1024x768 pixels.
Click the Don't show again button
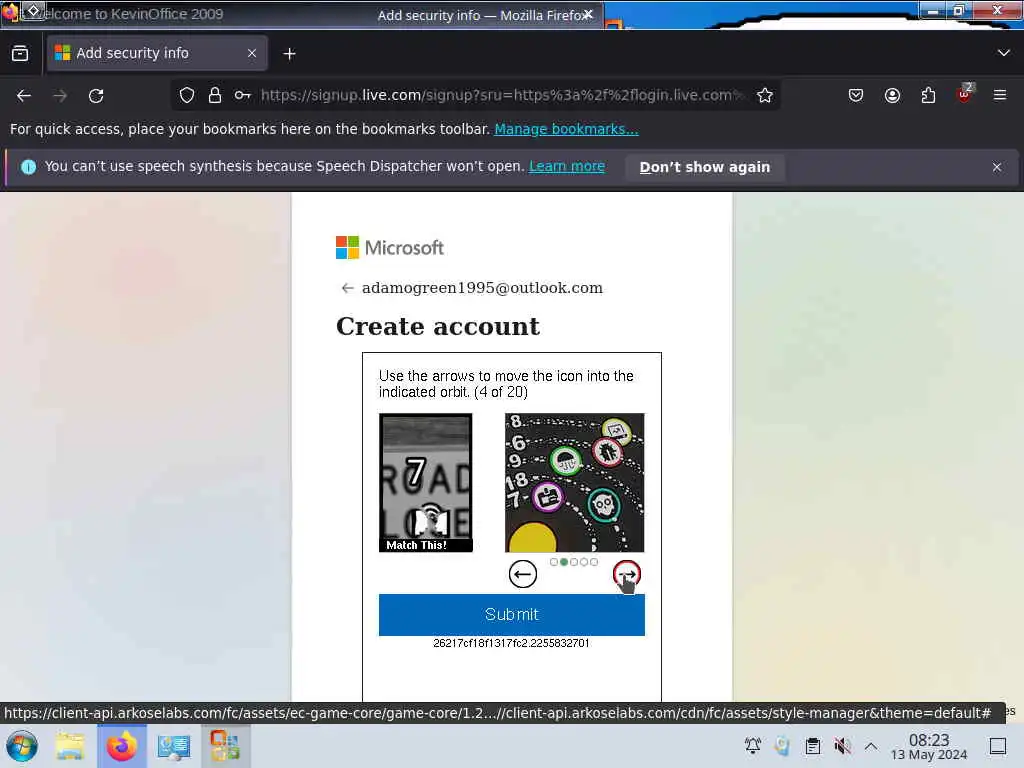coord(705,167)
